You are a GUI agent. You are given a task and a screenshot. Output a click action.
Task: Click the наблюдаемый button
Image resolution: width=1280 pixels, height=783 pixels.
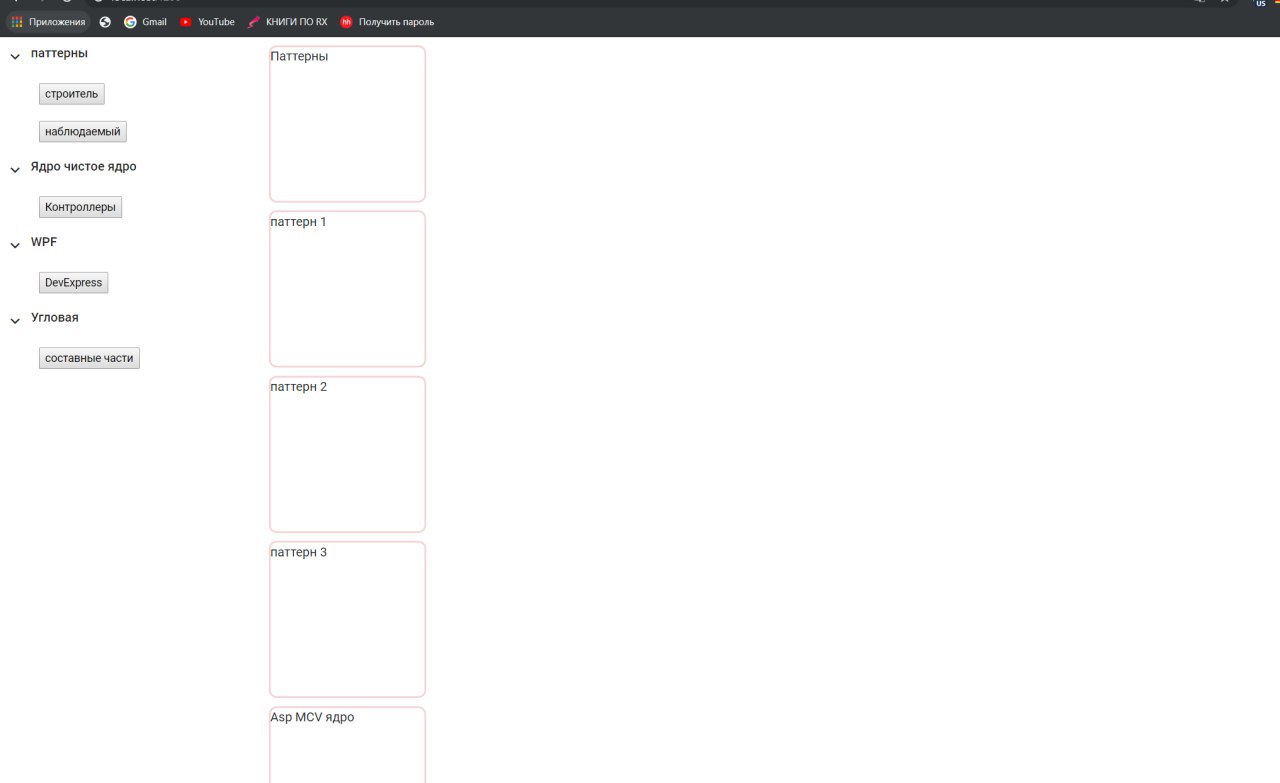click(x=83, y=132)
